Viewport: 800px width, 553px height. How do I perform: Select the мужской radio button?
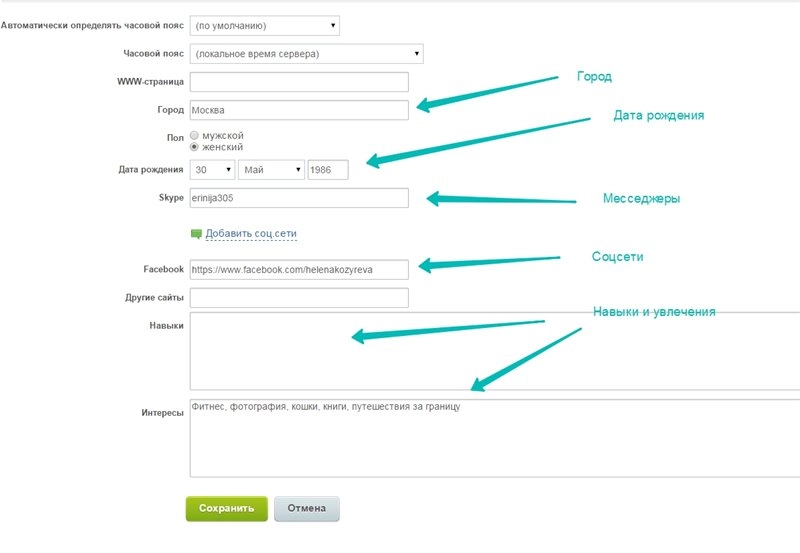tap(195, 135)
